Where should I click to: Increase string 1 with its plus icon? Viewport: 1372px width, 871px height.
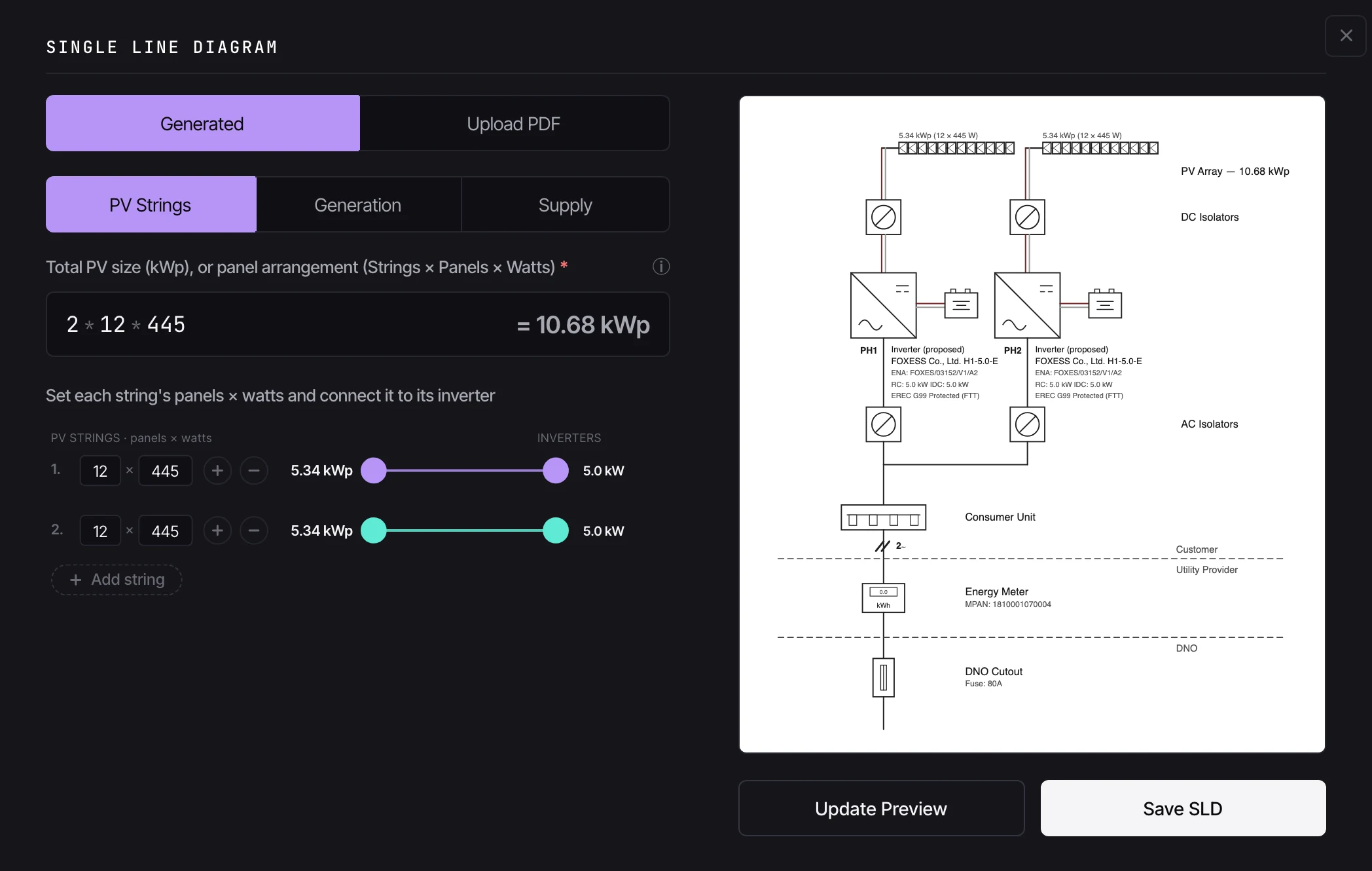tap(217, 470)
